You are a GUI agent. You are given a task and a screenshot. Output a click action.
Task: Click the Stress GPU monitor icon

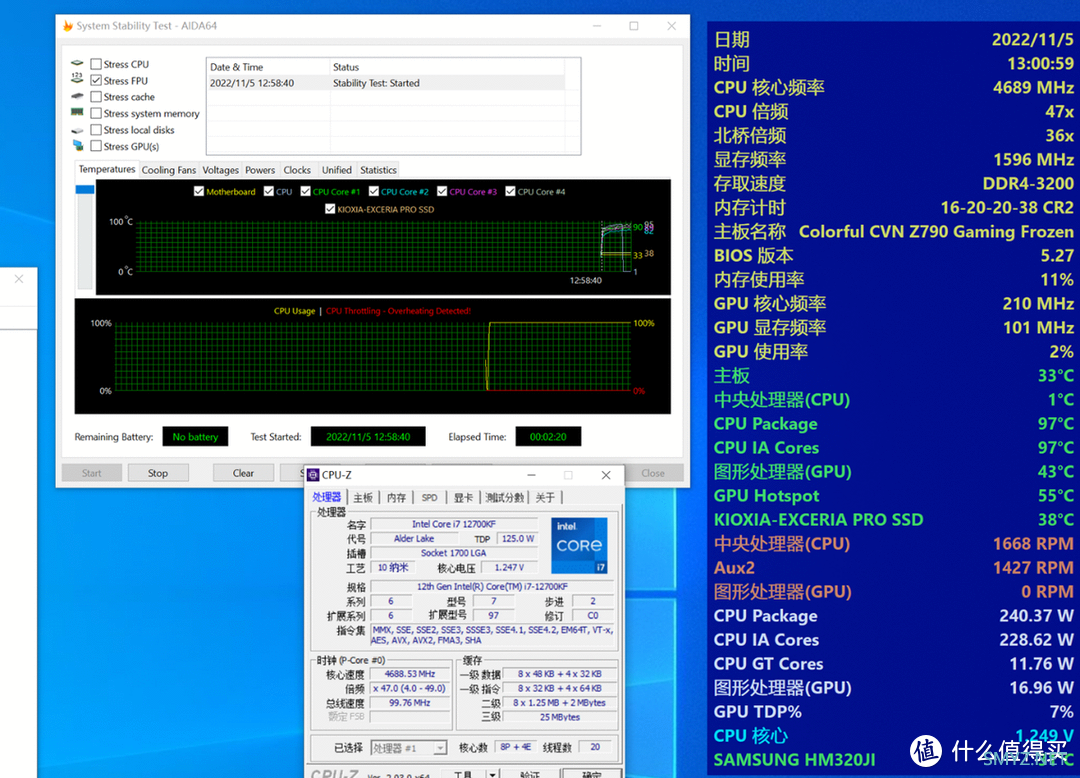click(78, 145)
